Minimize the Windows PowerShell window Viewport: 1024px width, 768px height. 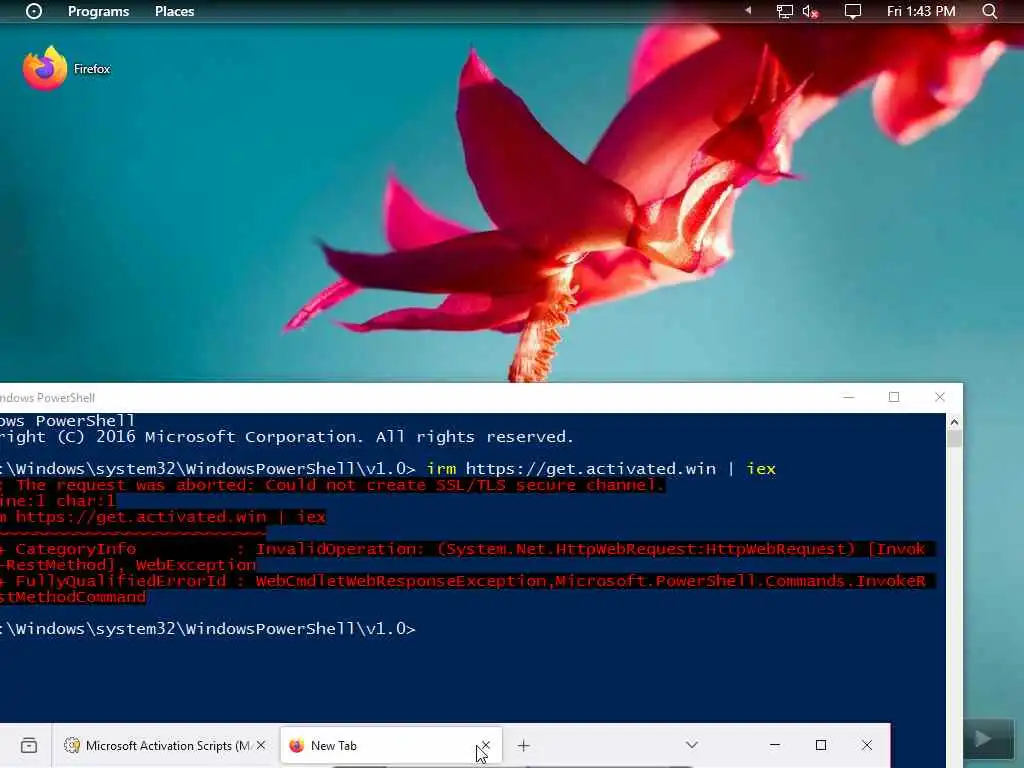point(848,397)
